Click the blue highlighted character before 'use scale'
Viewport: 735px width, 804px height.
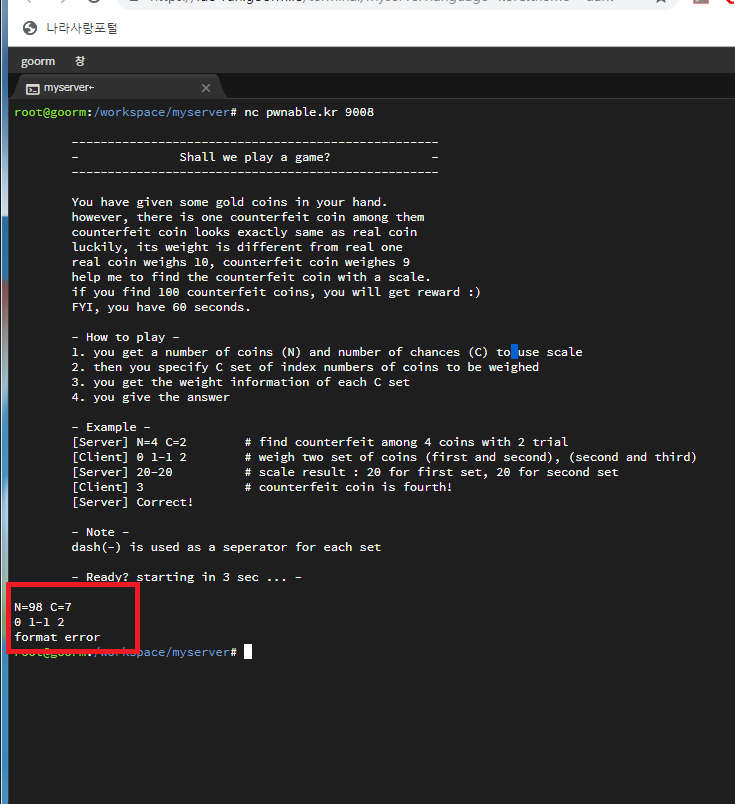tap(515, 352)
